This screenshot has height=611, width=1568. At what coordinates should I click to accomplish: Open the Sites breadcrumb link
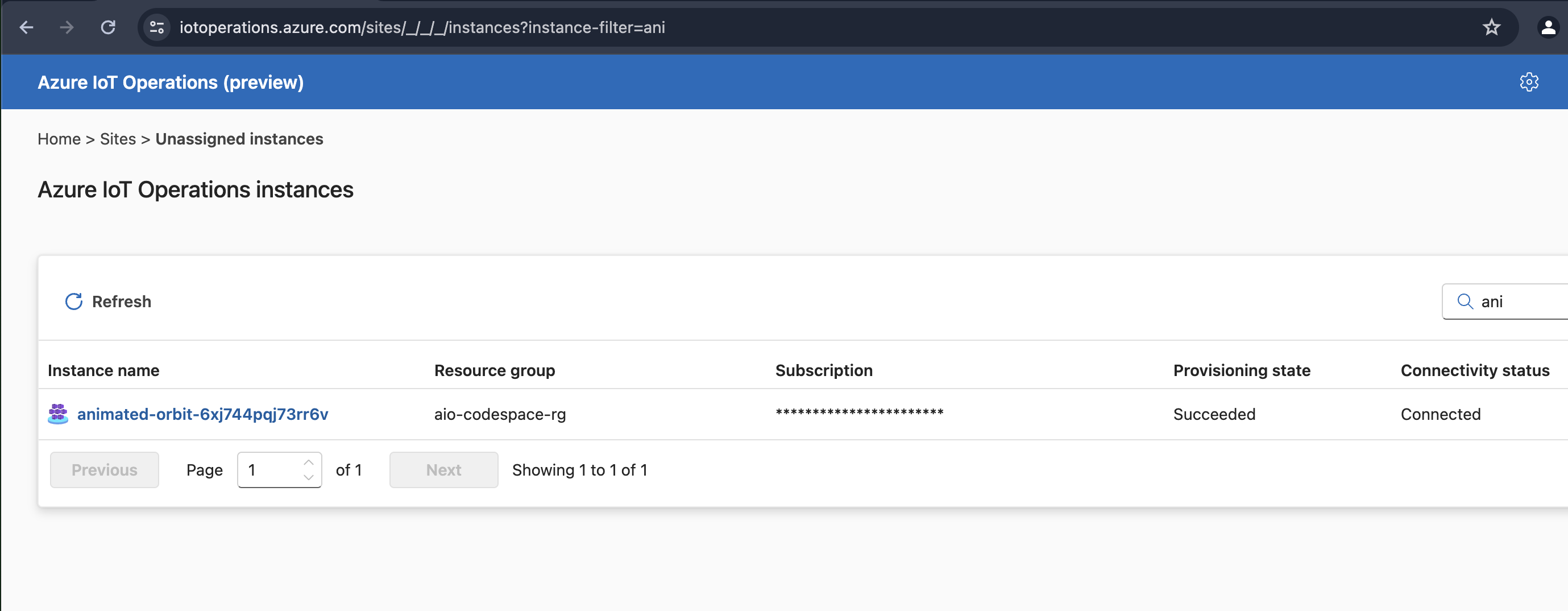coord(118,139)
